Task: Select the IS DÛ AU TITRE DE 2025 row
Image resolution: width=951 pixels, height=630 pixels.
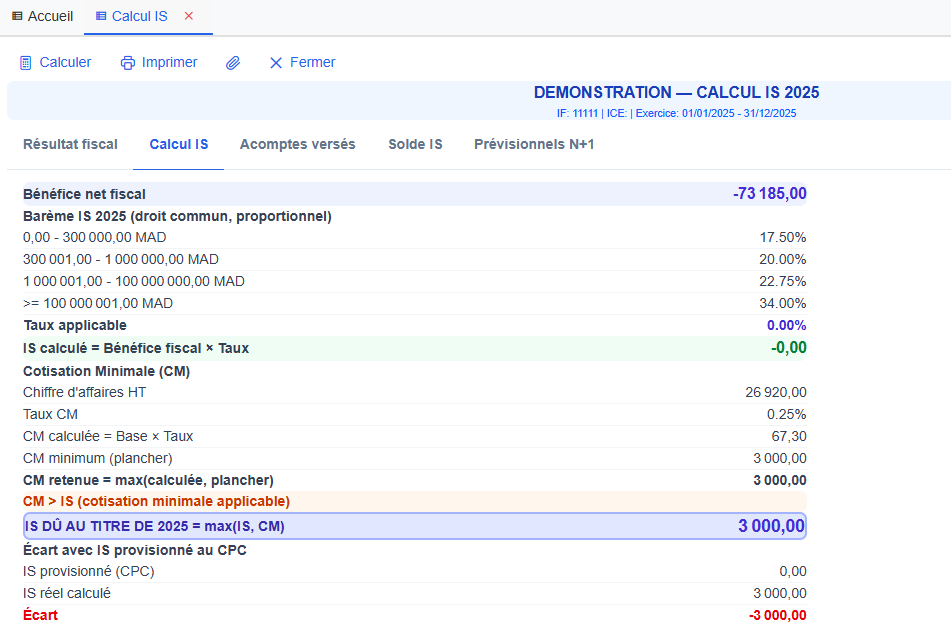Action: (x=414, y=526)
